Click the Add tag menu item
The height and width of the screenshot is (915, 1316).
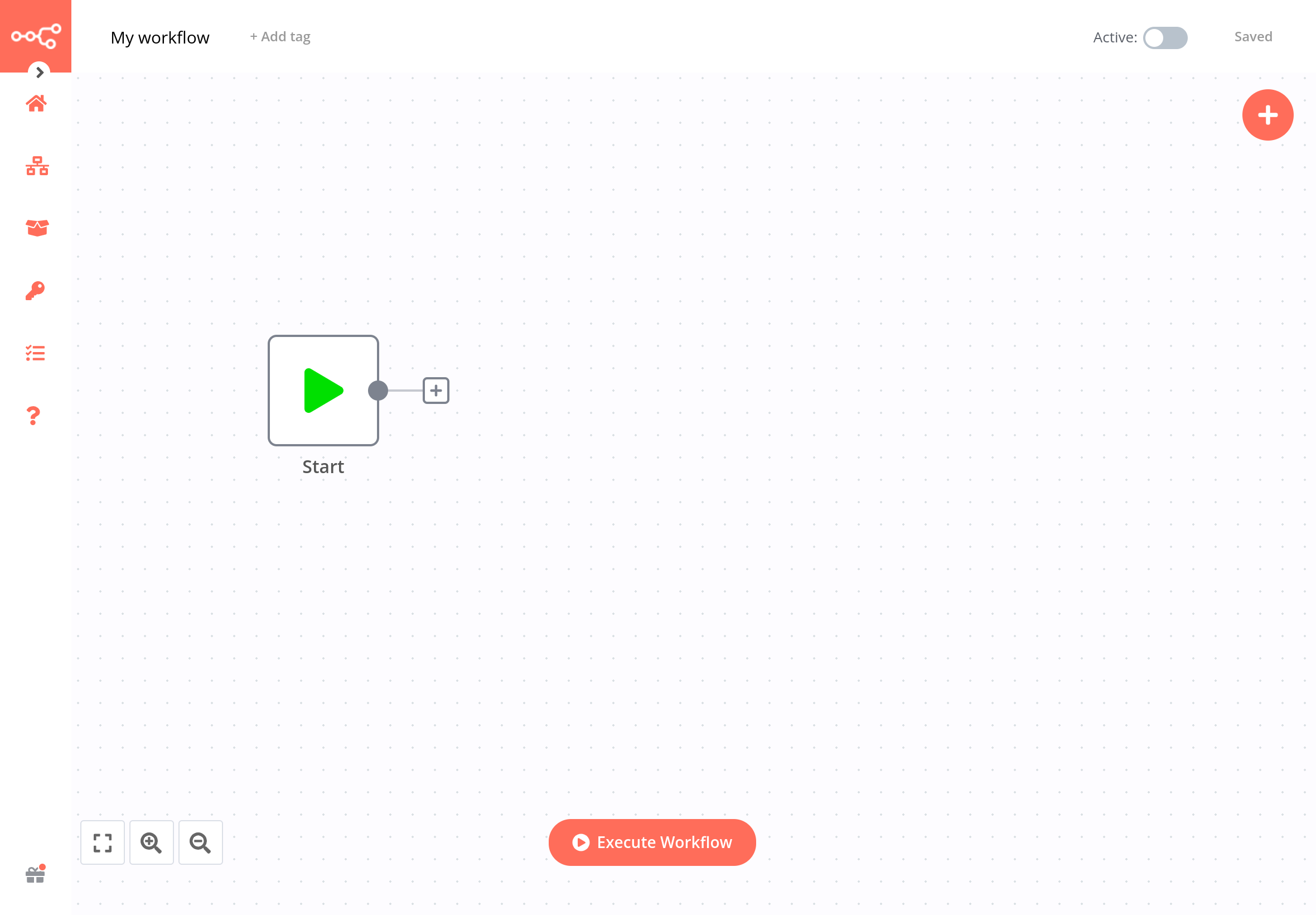tap(279, 37)
